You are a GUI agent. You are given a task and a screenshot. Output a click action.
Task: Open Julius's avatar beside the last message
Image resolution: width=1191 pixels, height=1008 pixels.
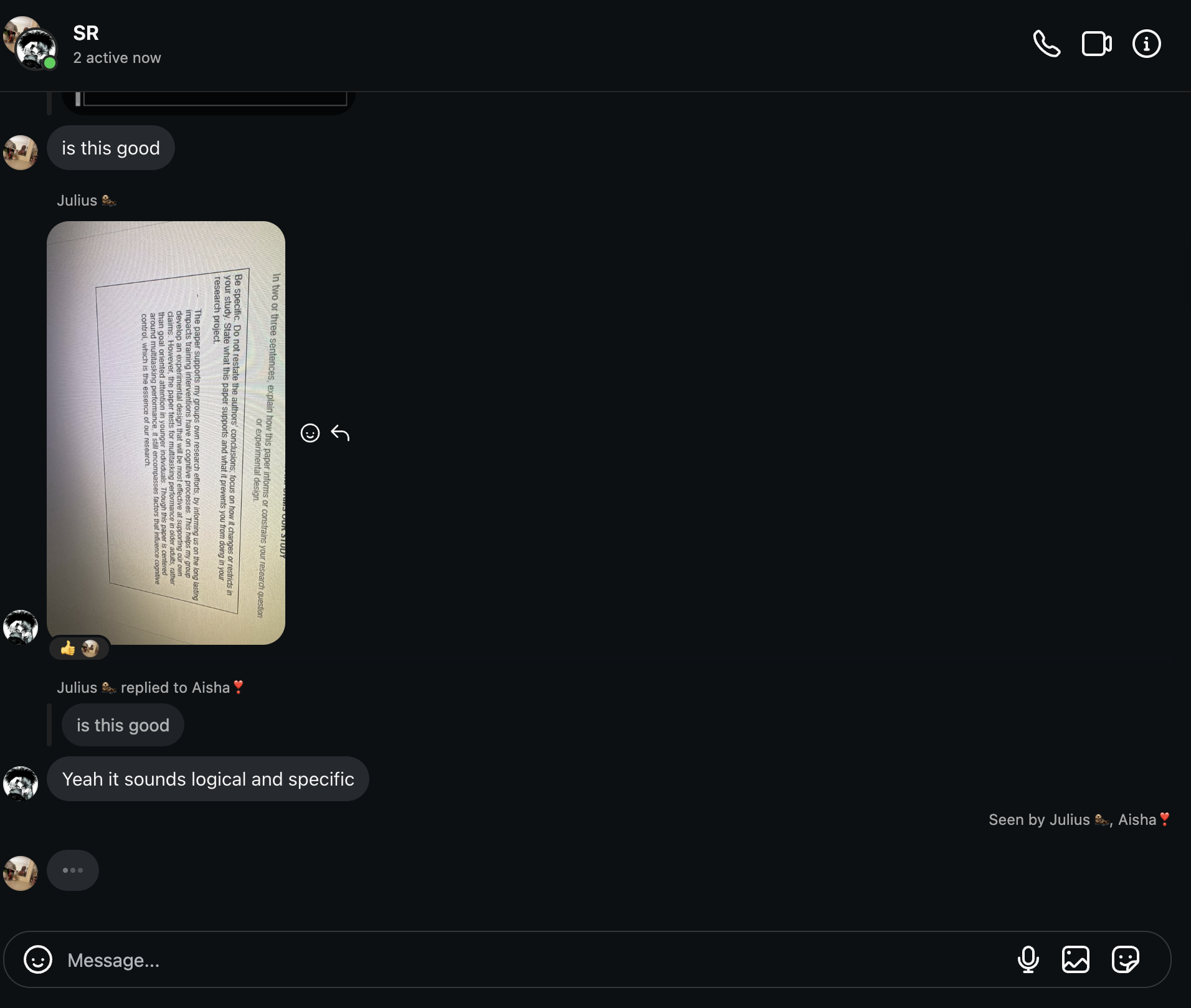[21, 784]
